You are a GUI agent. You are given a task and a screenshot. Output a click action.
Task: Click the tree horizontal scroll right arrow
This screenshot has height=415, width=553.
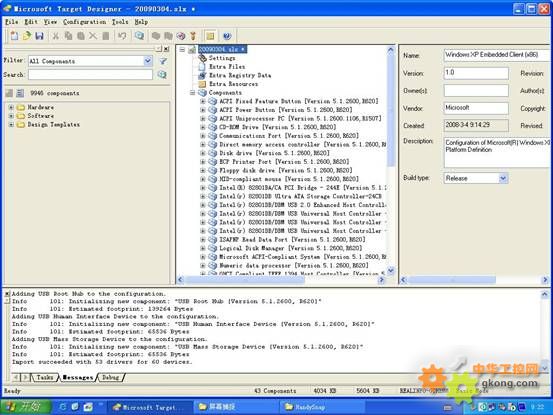coord(381,280)
